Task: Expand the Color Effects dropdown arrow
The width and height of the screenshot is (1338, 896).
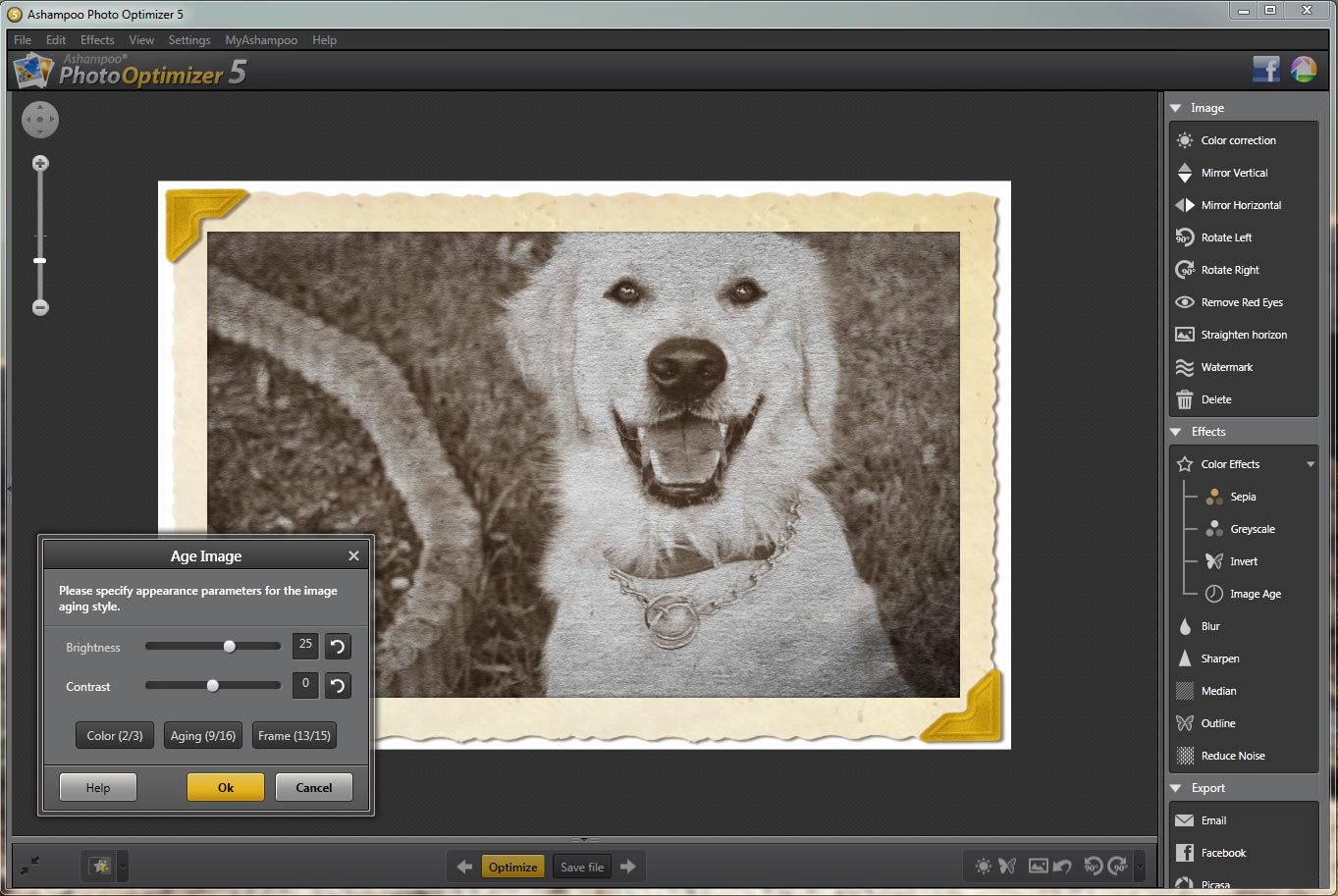Action: click(1310, 464)
